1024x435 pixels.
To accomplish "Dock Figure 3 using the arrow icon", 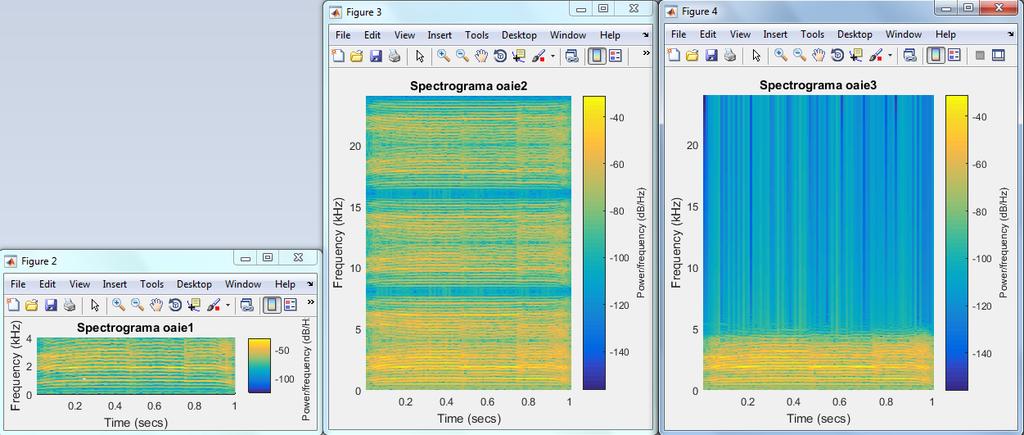I will (x=646, y=35).
